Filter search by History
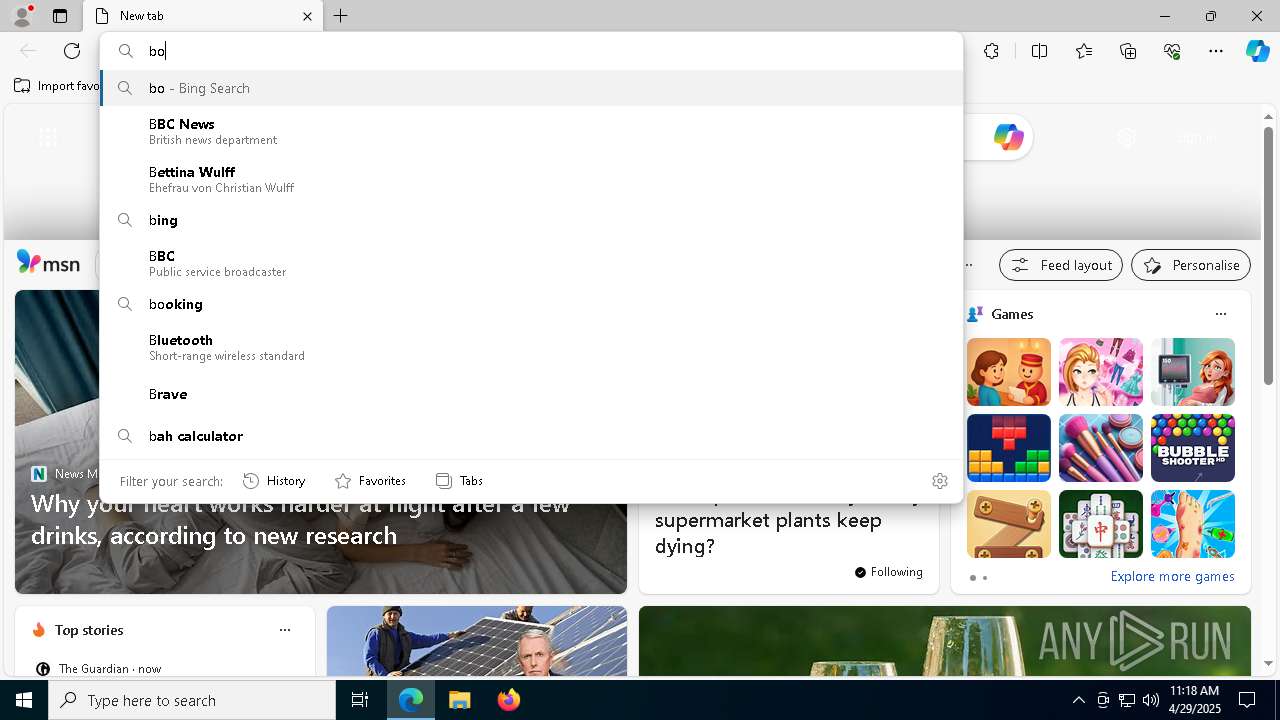 point(274,481)
